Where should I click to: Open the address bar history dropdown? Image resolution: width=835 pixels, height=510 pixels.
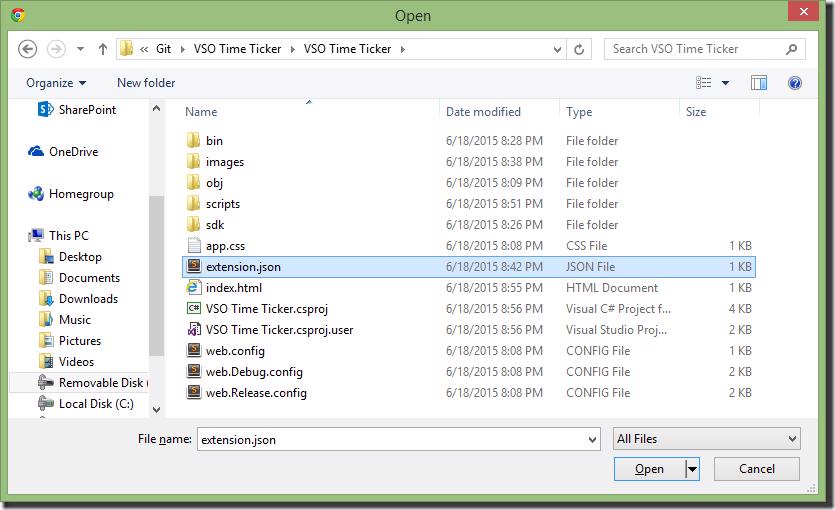(x=557, y=50)
